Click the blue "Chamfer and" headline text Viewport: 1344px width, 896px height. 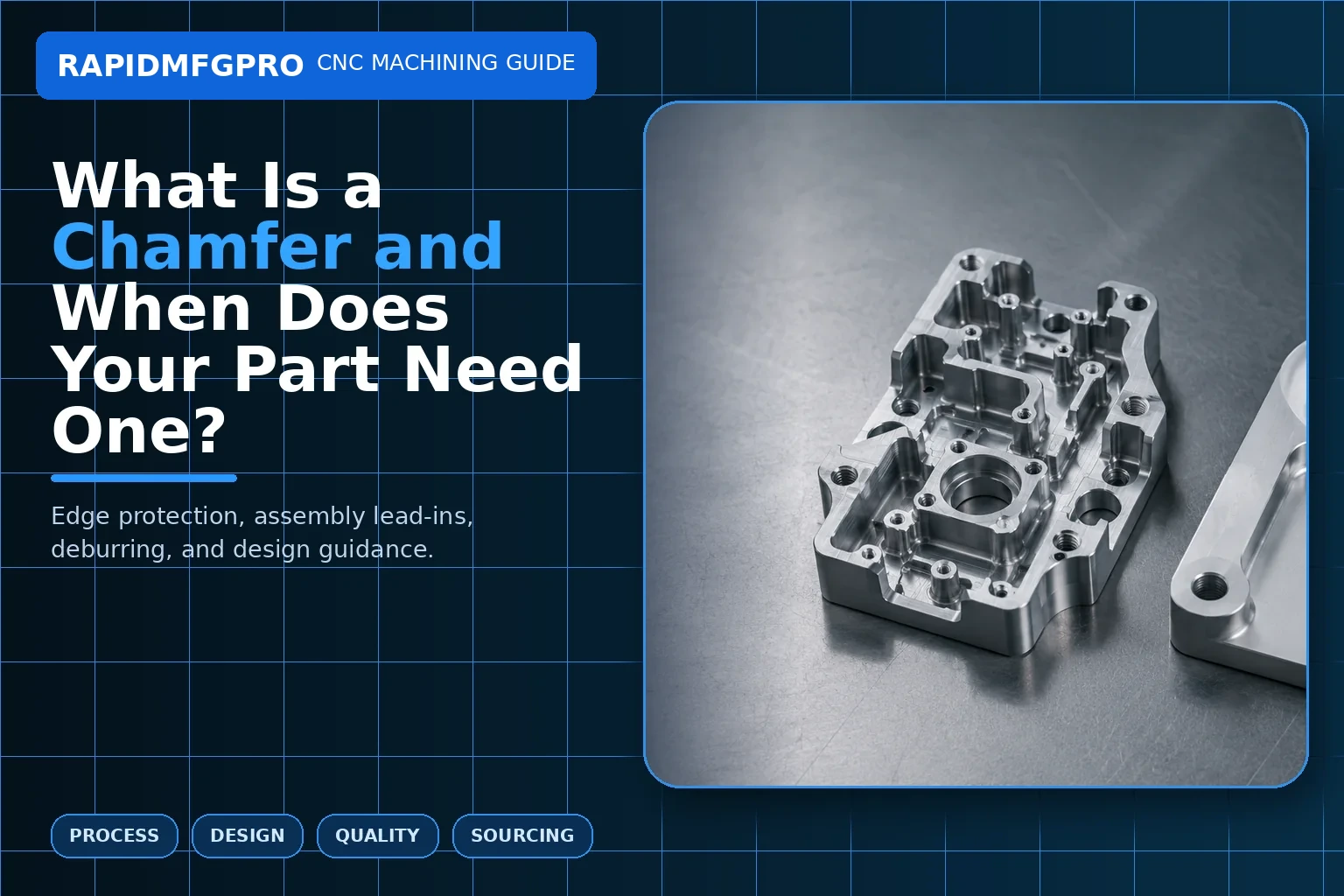[x=277, y=246]
